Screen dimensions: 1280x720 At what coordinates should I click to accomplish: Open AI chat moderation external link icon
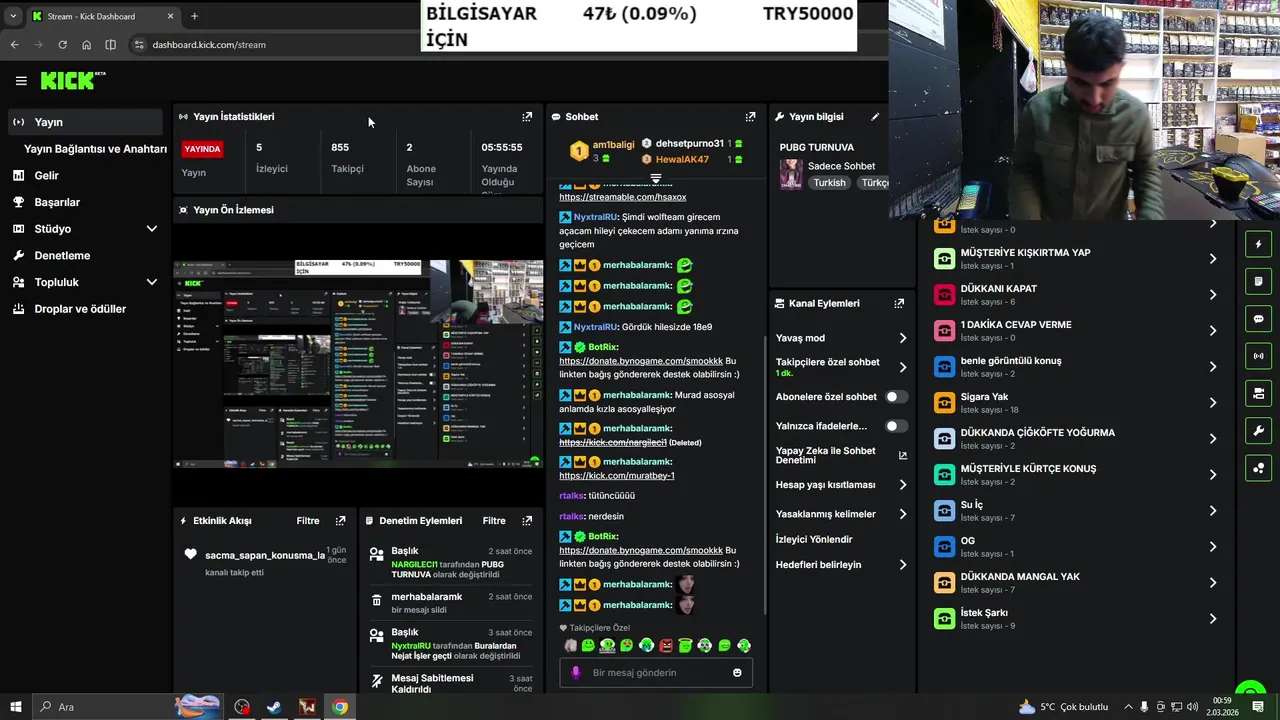pyautogui.click(x=903, y=455)
